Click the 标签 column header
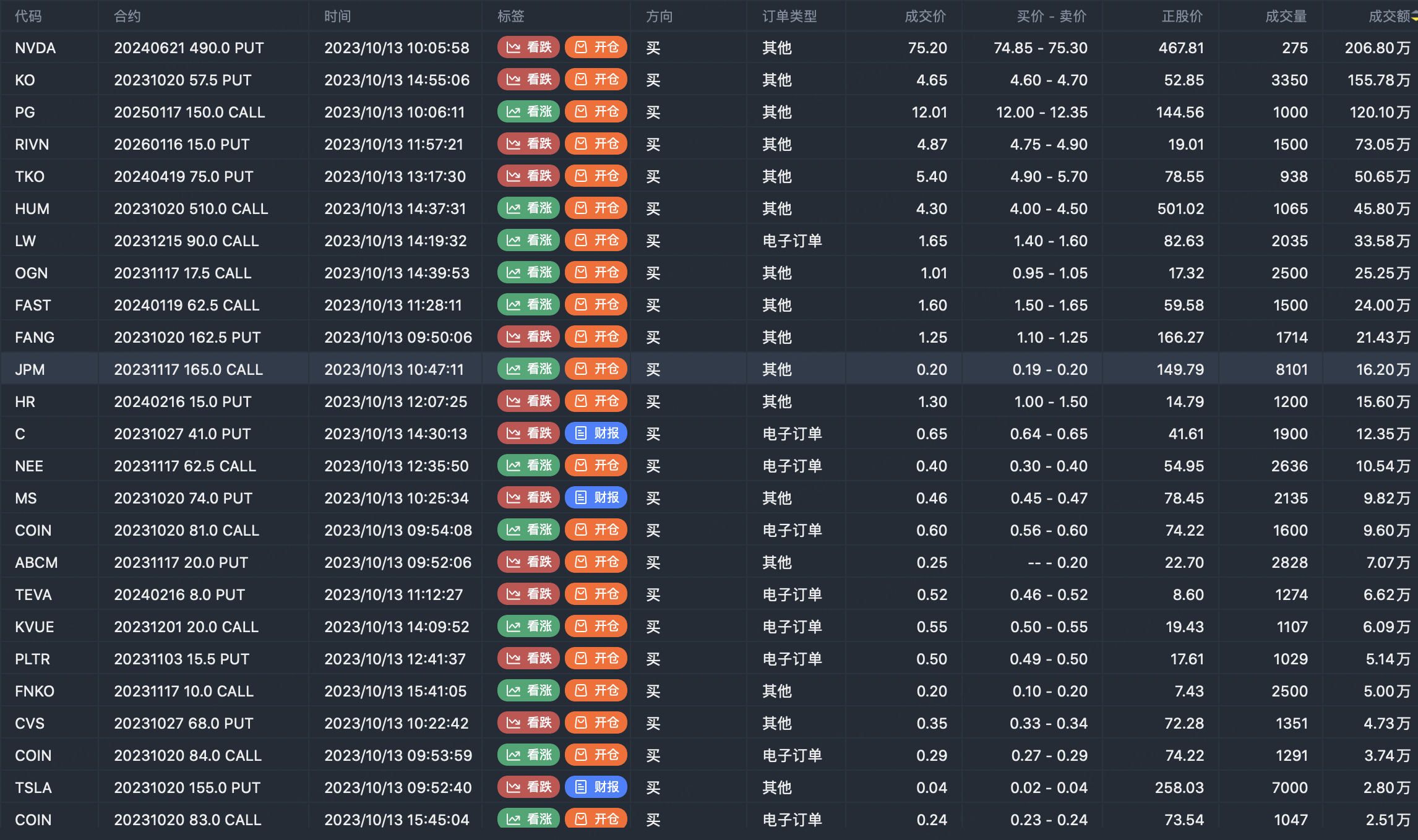This screenshot has height=840, width=1418. pyautogui.click(x=511, y=16)
